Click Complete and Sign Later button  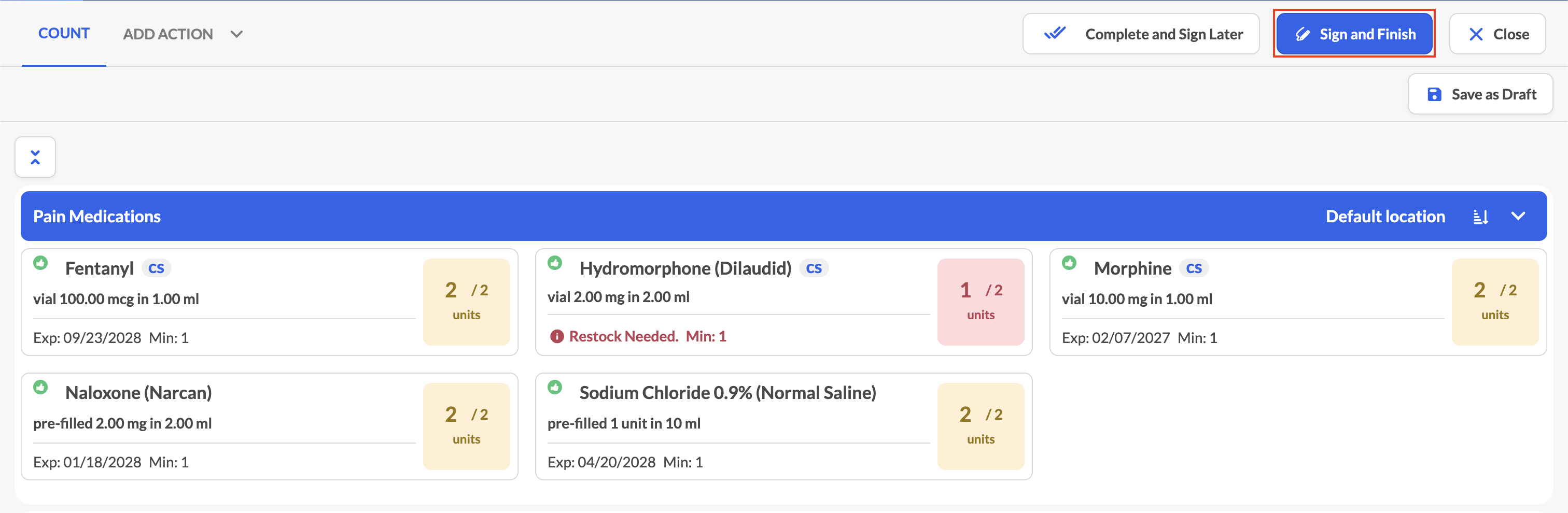tap(1141, 34)
